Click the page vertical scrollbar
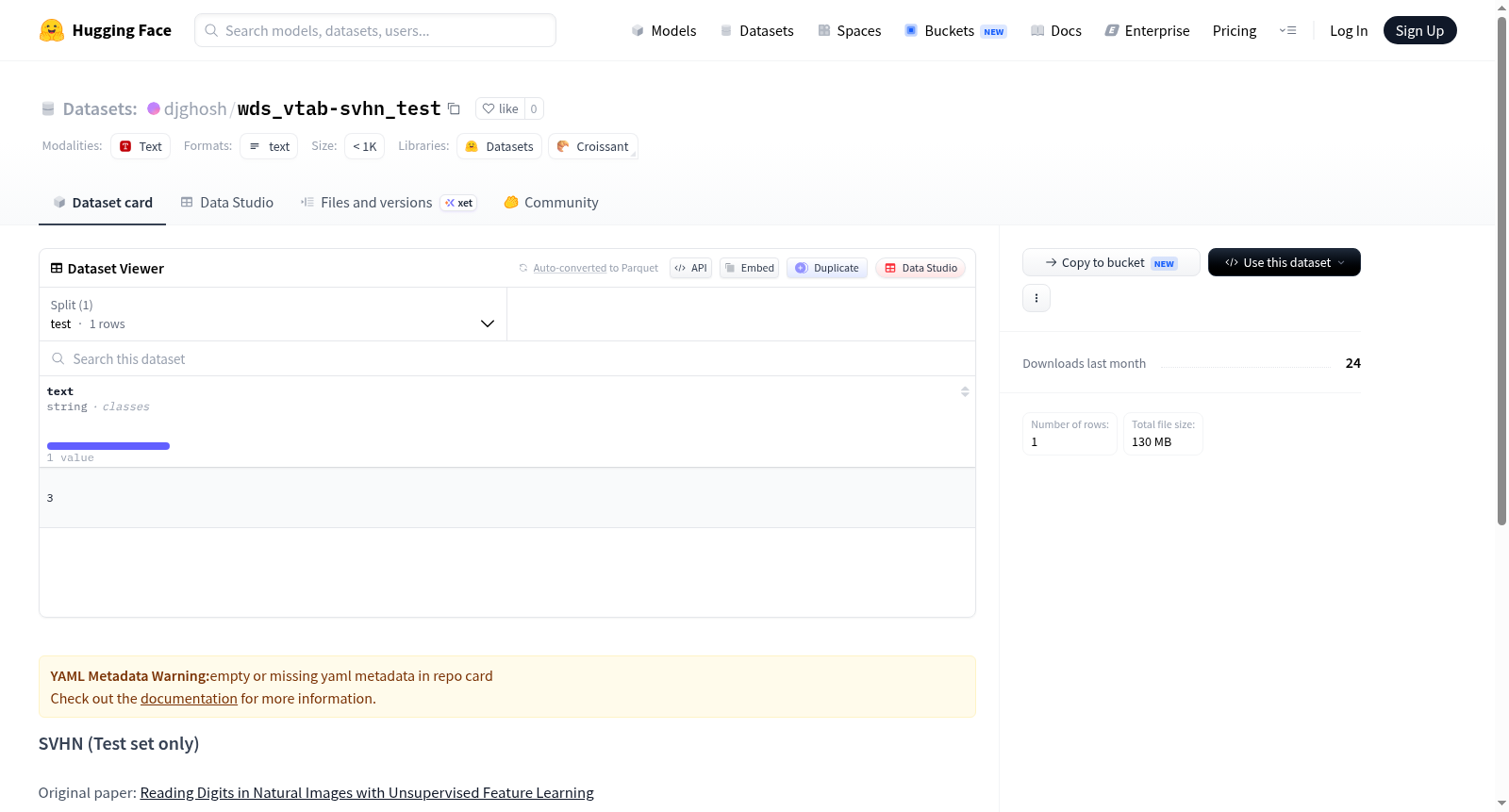Image resolution: width=1509 pixels, height=812 pixels. 1501,271
